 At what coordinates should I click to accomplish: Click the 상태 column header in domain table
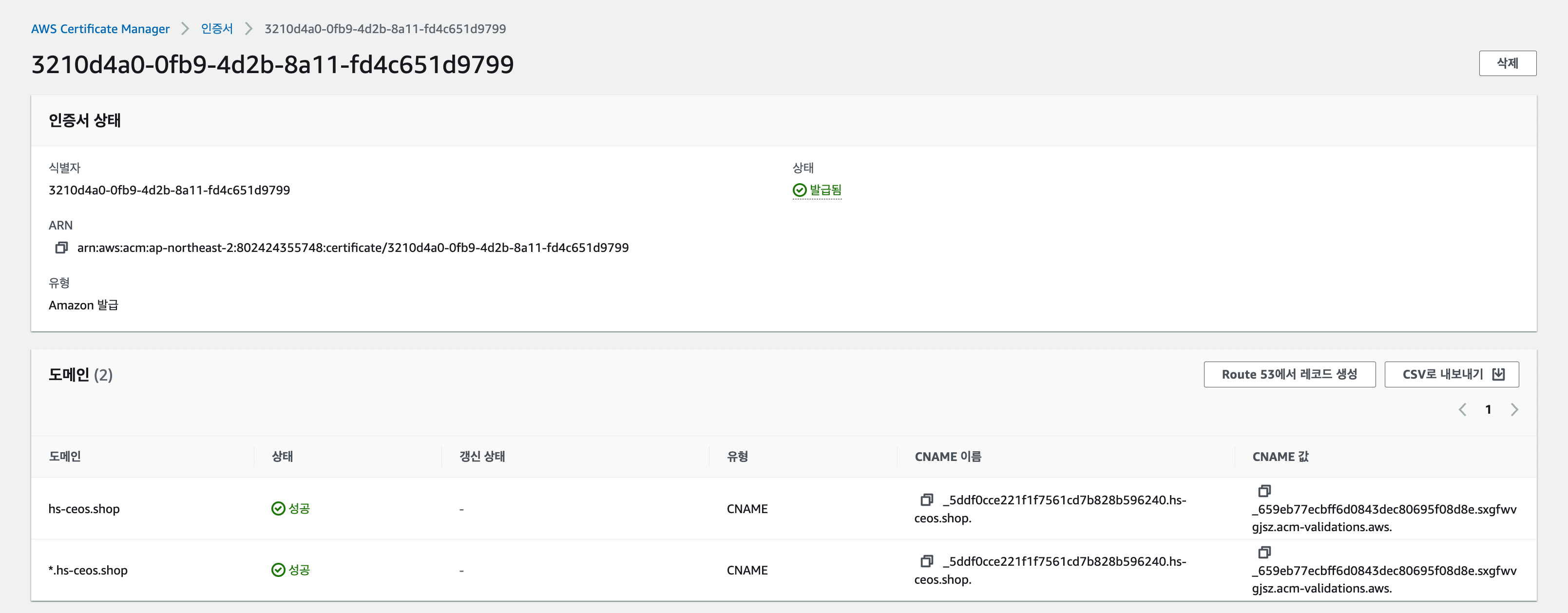(283, 457)
